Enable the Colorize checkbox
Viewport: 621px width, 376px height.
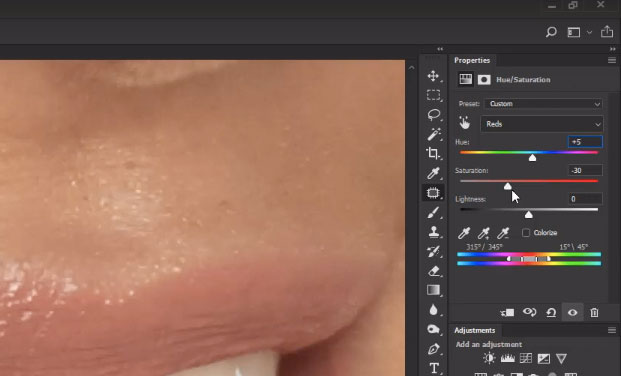coord(526,233)
